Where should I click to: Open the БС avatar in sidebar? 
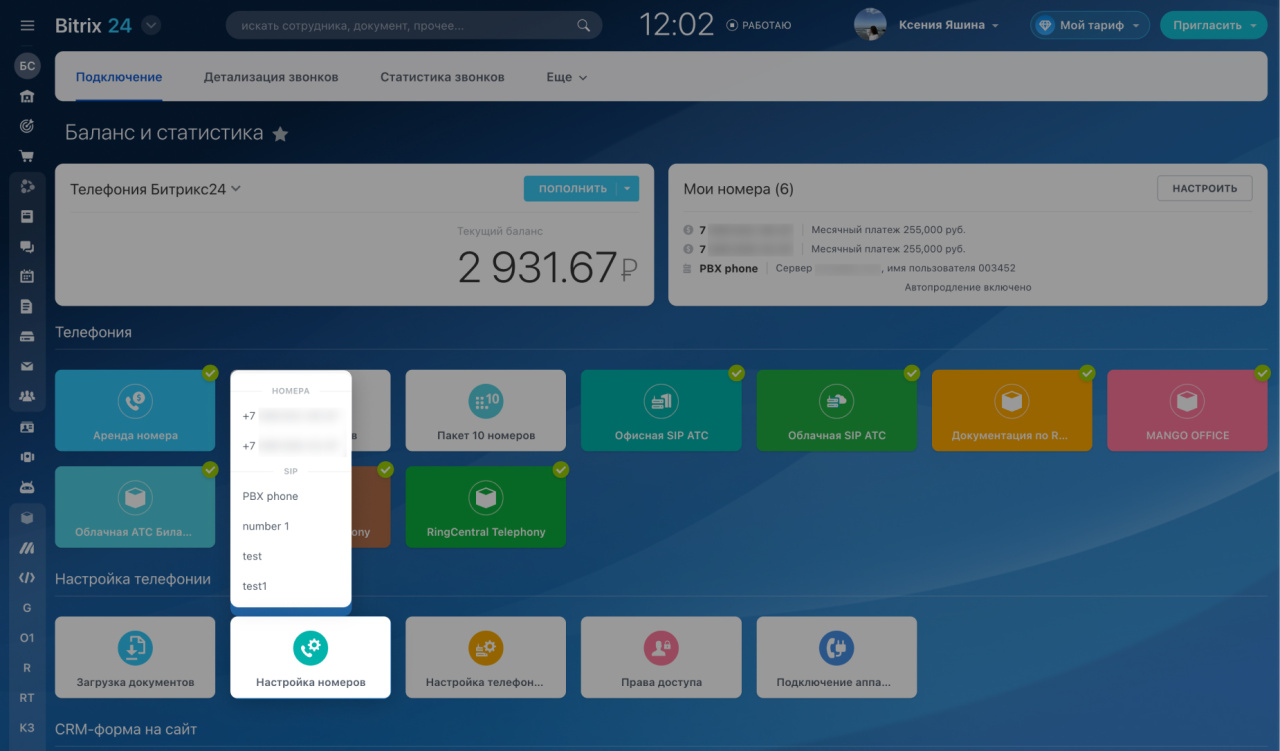pos(27,66)
